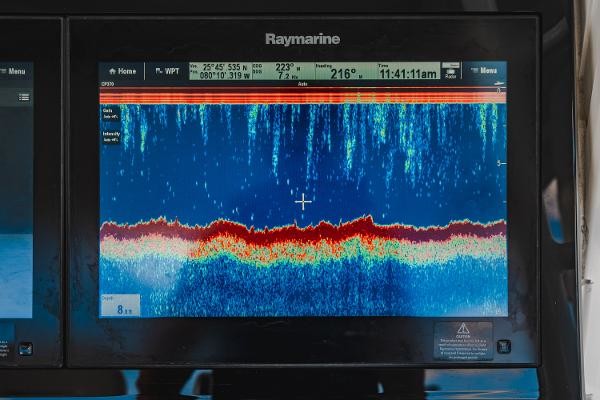Tap the Auto range label above sonar
The height and width of the screenshot is (400, 600).
(x=303, y=84)
